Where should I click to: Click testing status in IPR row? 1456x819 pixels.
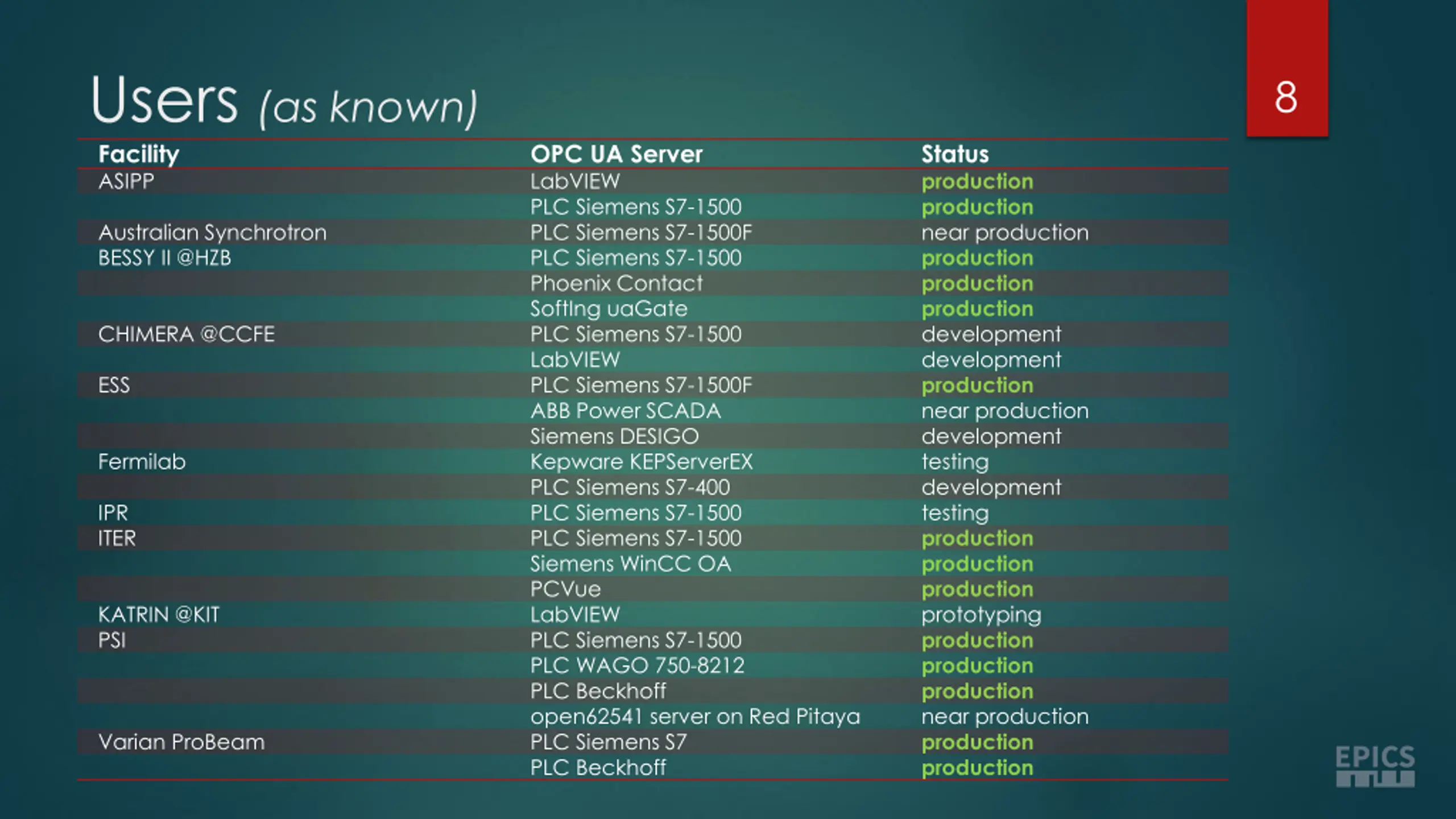tap(955, 514)
